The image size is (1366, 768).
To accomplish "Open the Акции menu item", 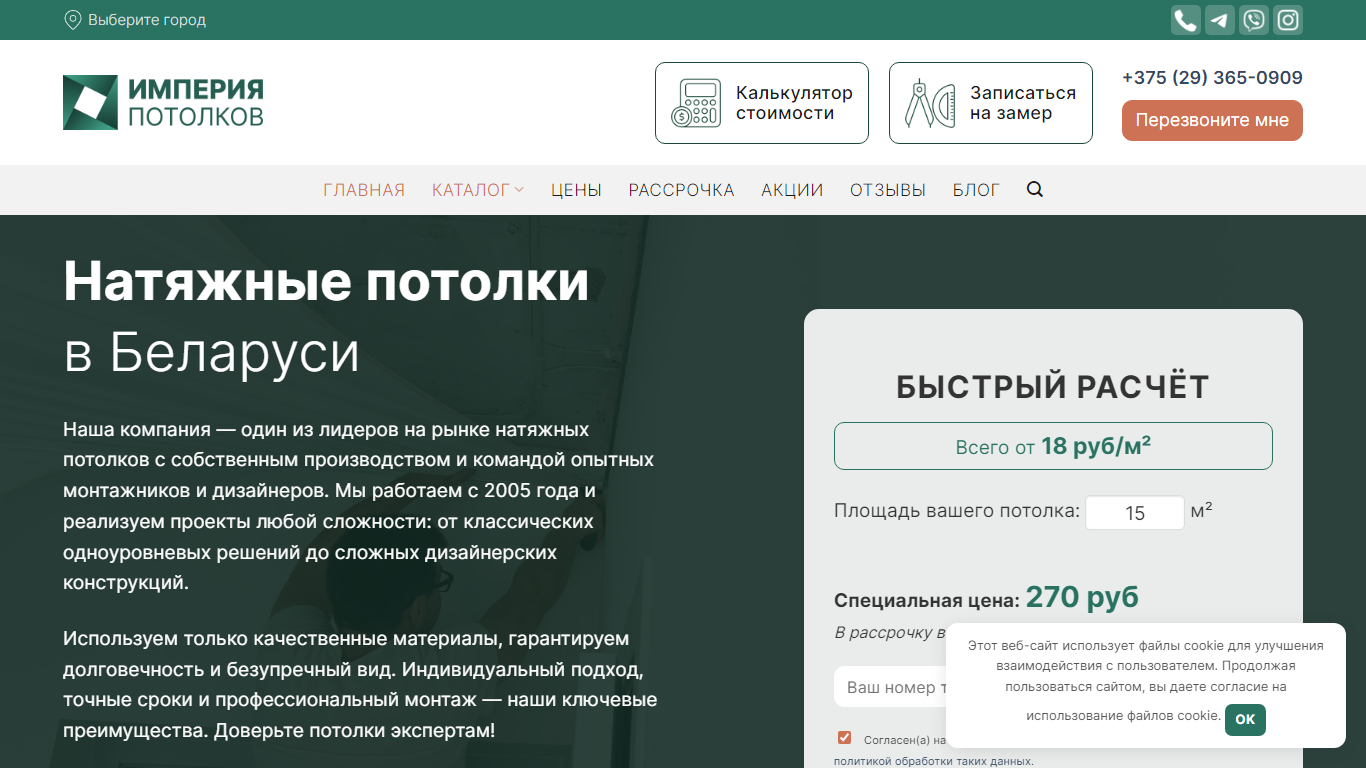I will click(x=792, y=190).
